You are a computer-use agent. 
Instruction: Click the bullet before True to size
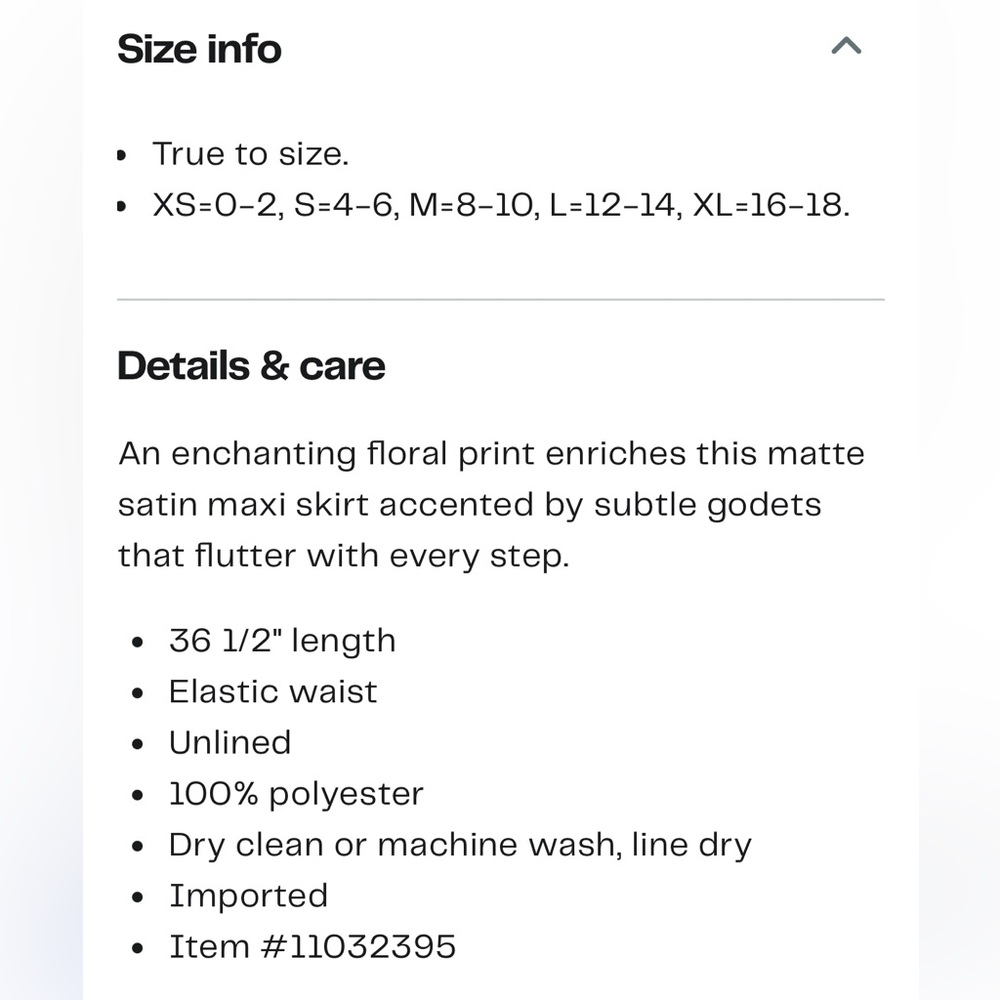tap(122, 156)
